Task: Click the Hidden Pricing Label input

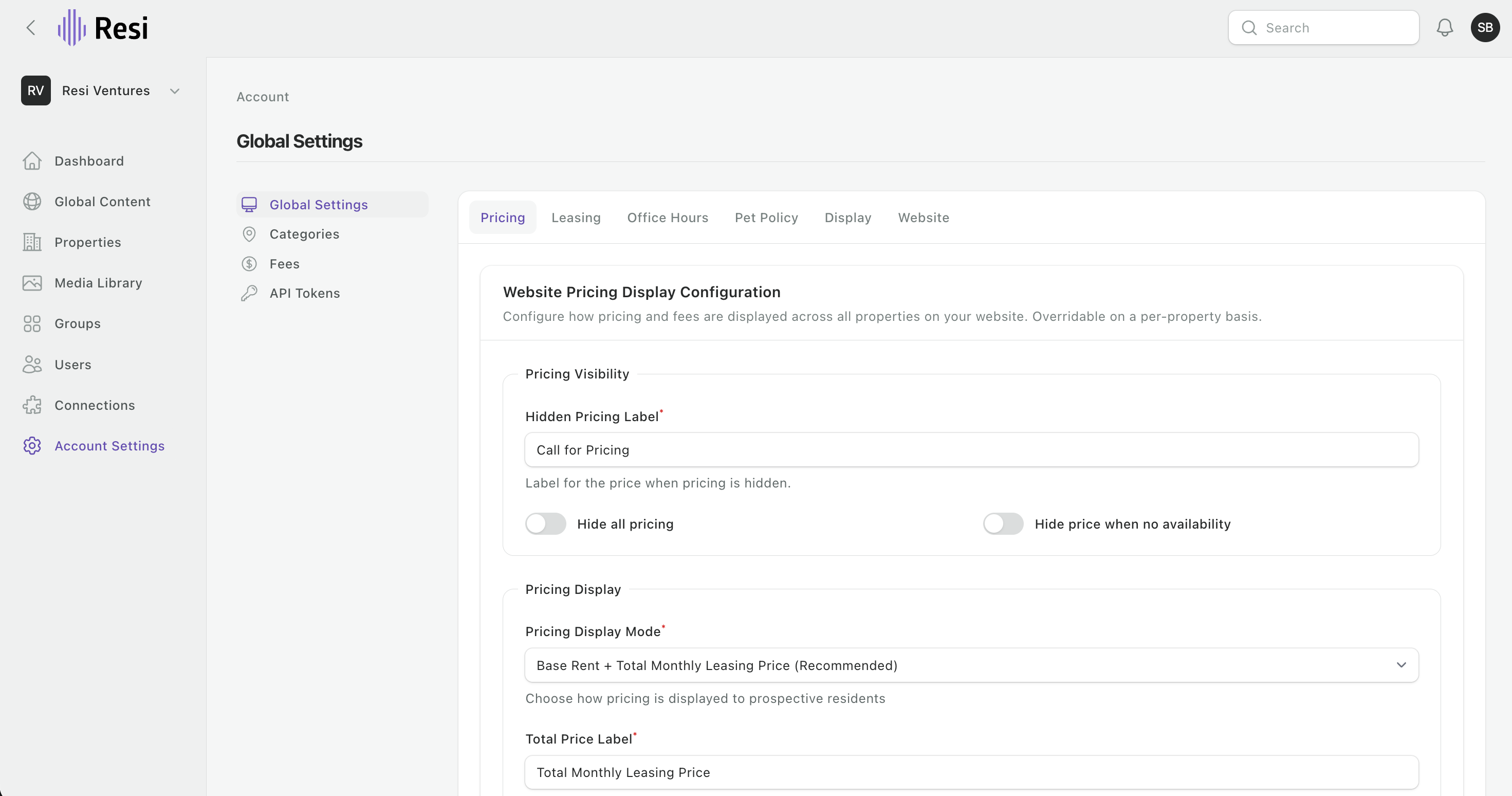Action: coord(971,449)
